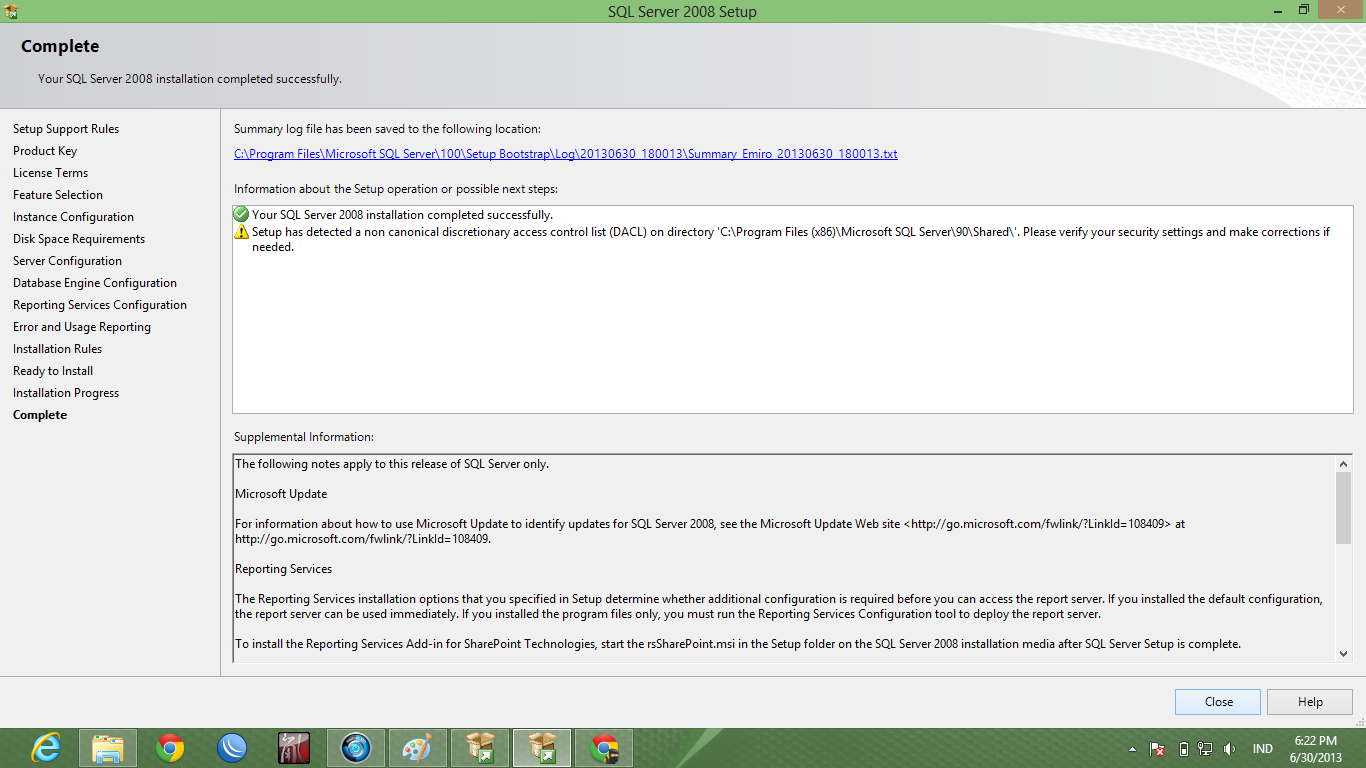This screenshot has height=768, width=1366.
Task: Select Database Engine Configuration step
Action: click(95, 283)
